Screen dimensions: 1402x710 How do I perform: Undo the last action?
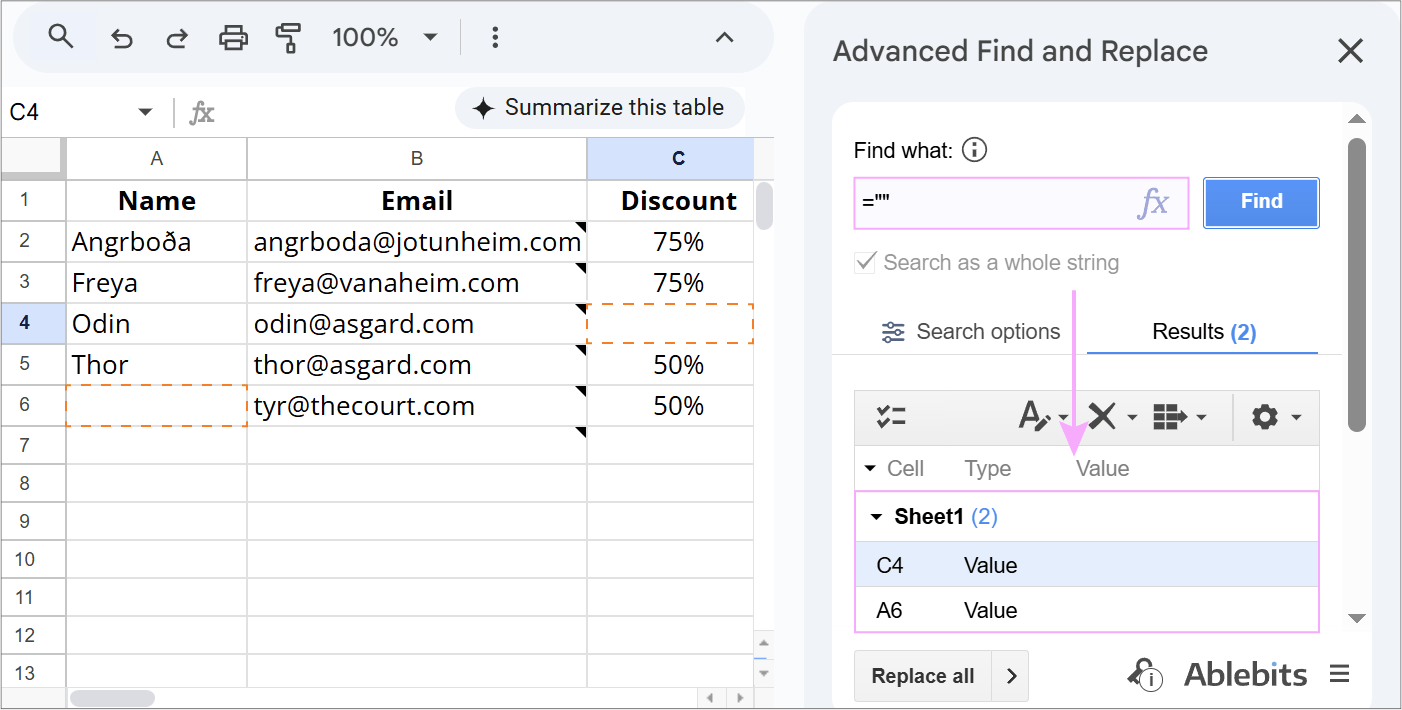[121, 38]
